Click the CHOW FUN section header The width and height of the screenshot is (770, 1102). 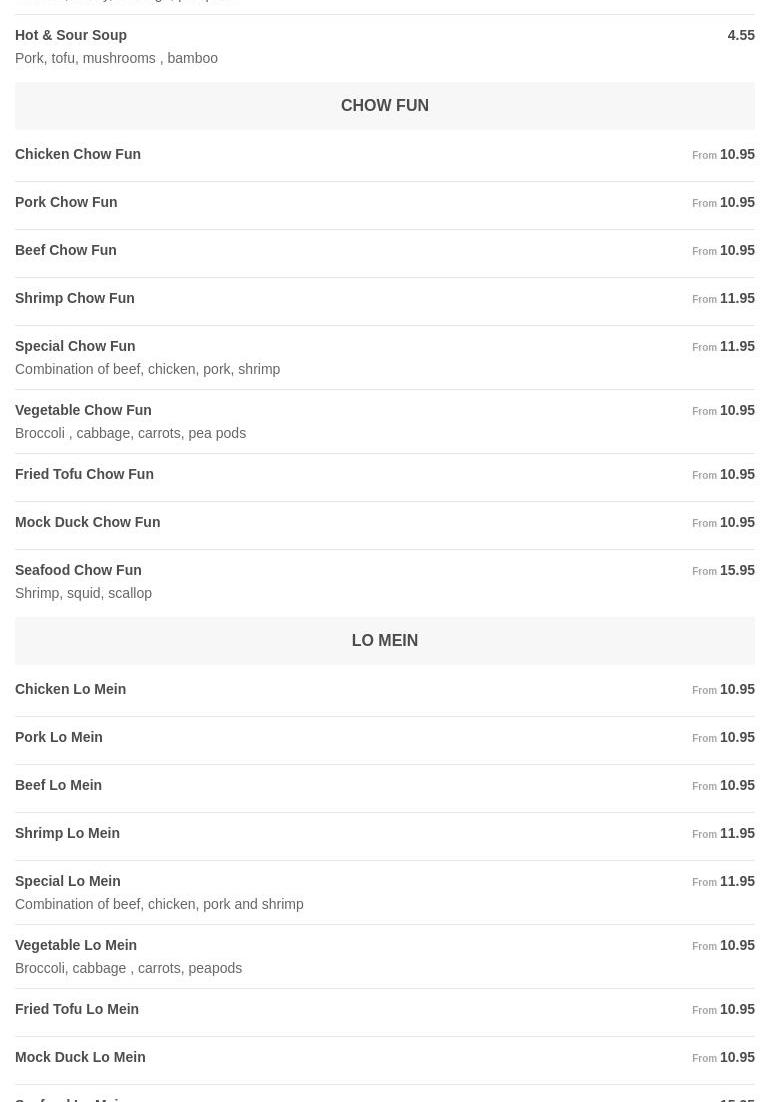tap(384, 105)
